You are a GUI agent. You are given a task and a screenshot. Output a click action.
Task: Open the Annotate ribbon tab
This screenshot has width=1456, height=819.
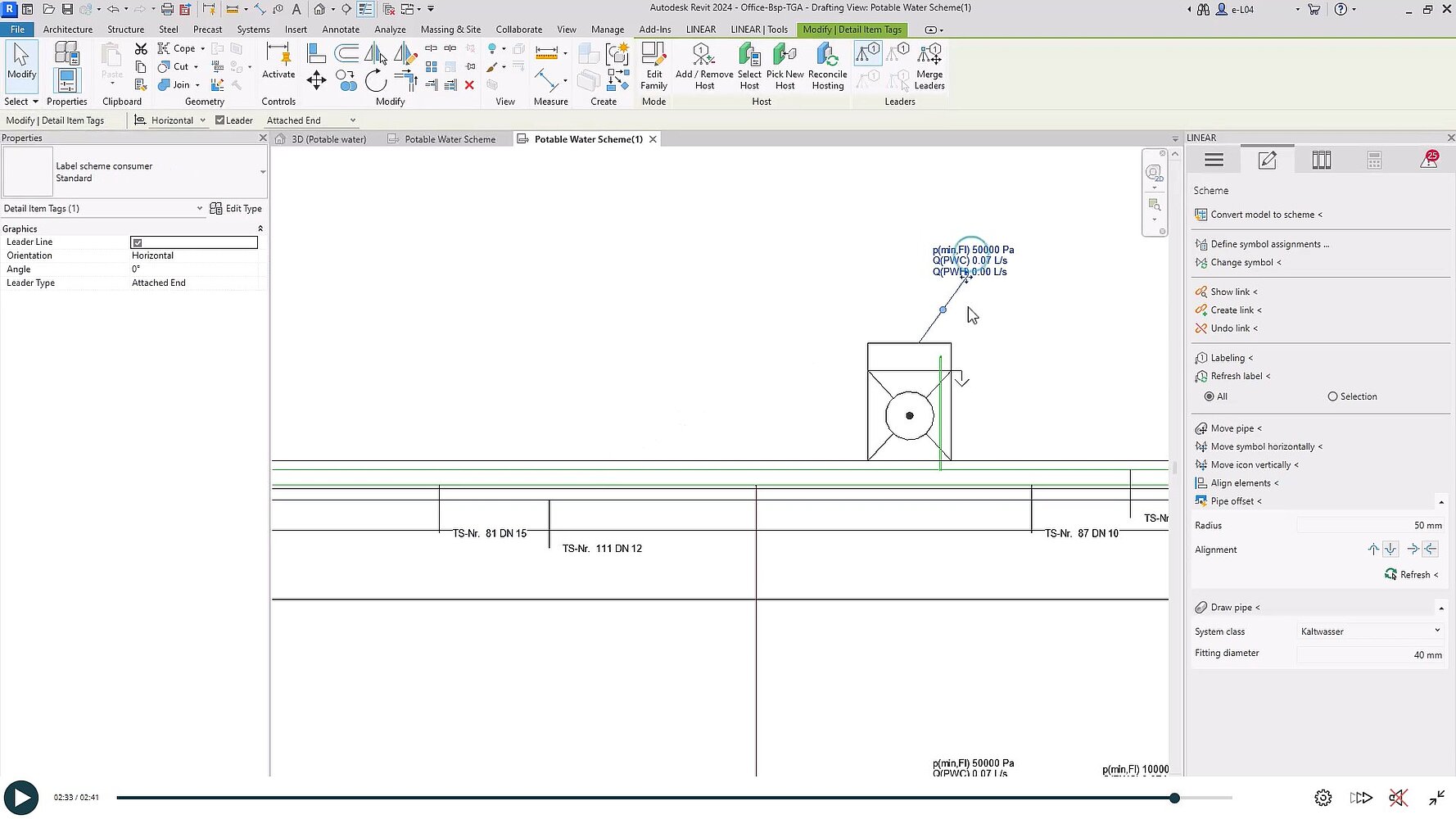[x=341, y=29]
